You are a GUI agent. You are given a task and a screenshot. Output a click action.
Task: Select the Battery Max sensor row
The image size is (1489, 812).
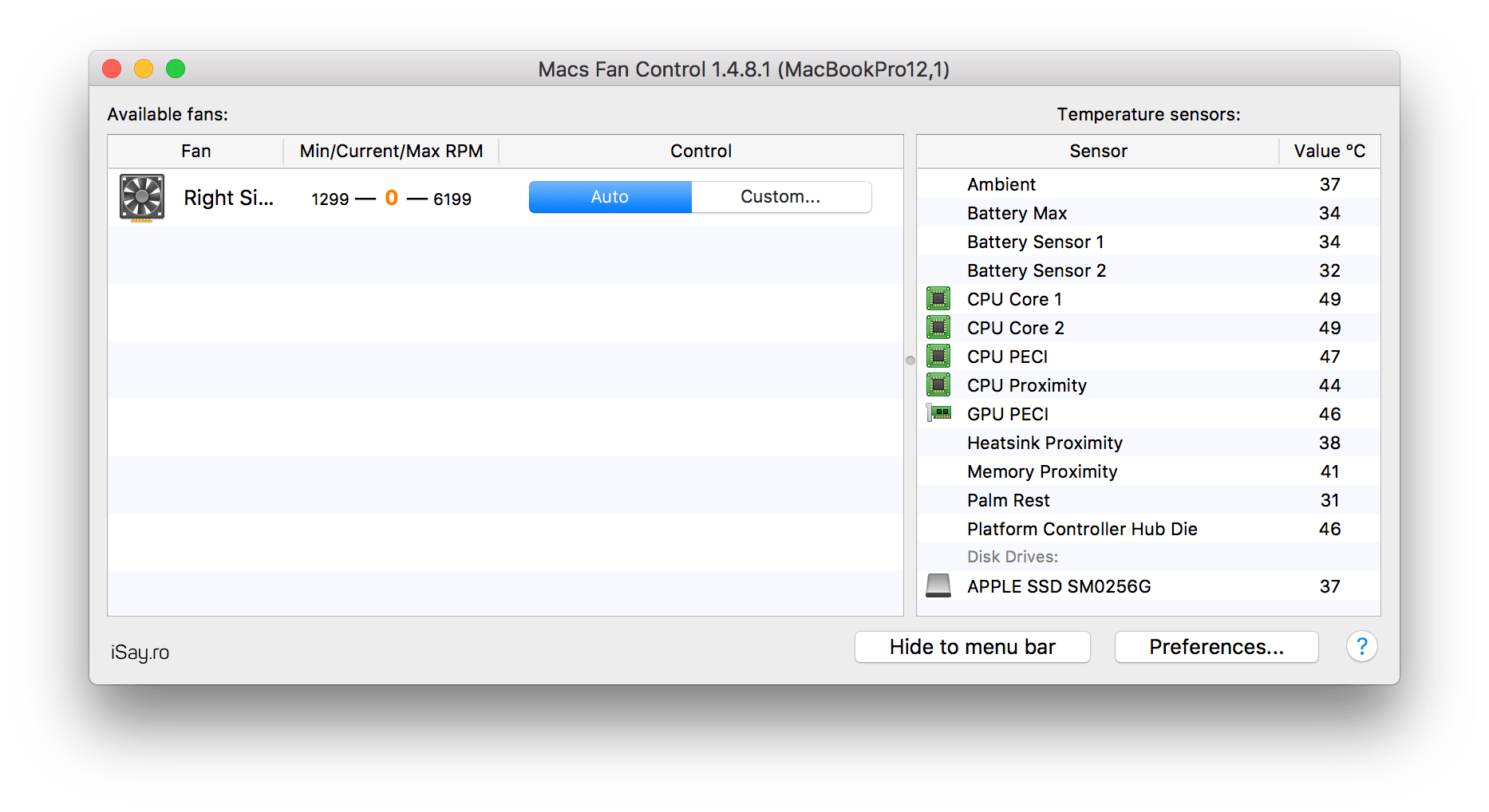pos(1148,213)
